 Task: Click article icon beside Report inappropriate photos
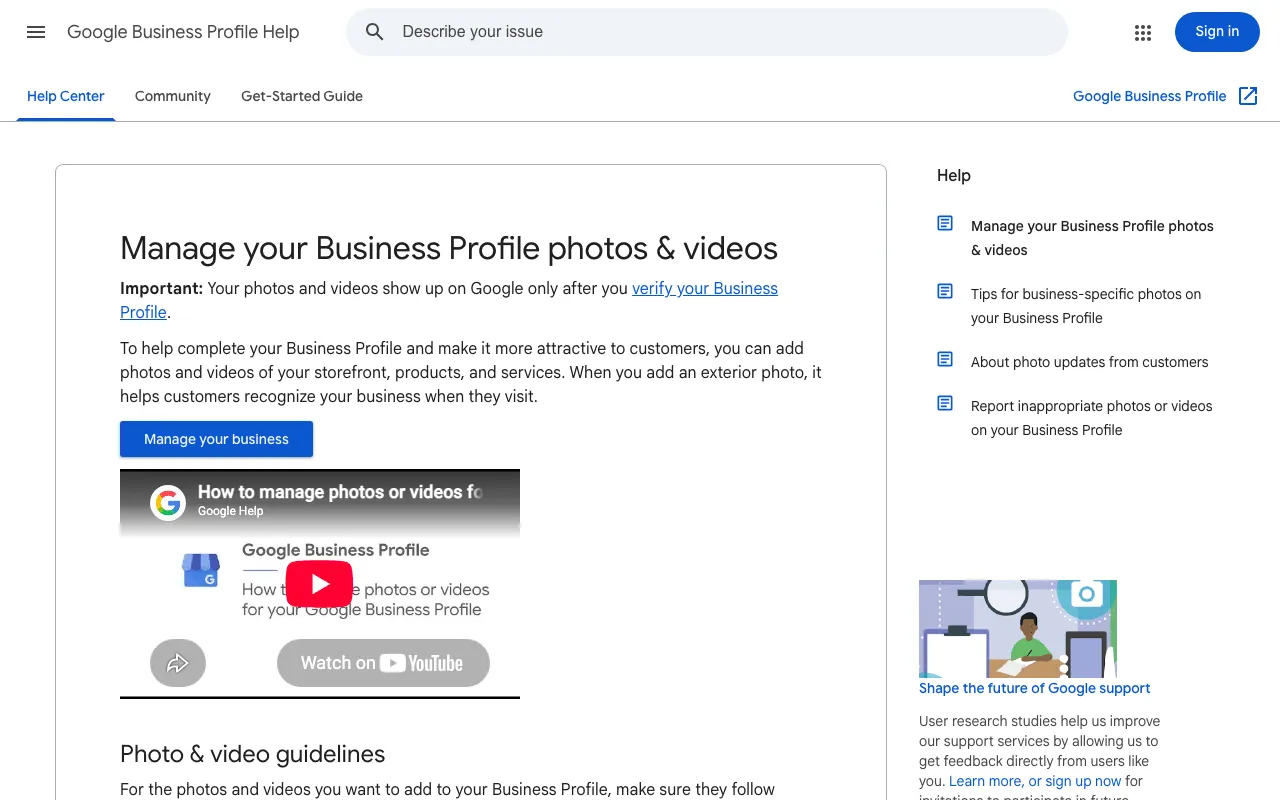coord(945,403)
